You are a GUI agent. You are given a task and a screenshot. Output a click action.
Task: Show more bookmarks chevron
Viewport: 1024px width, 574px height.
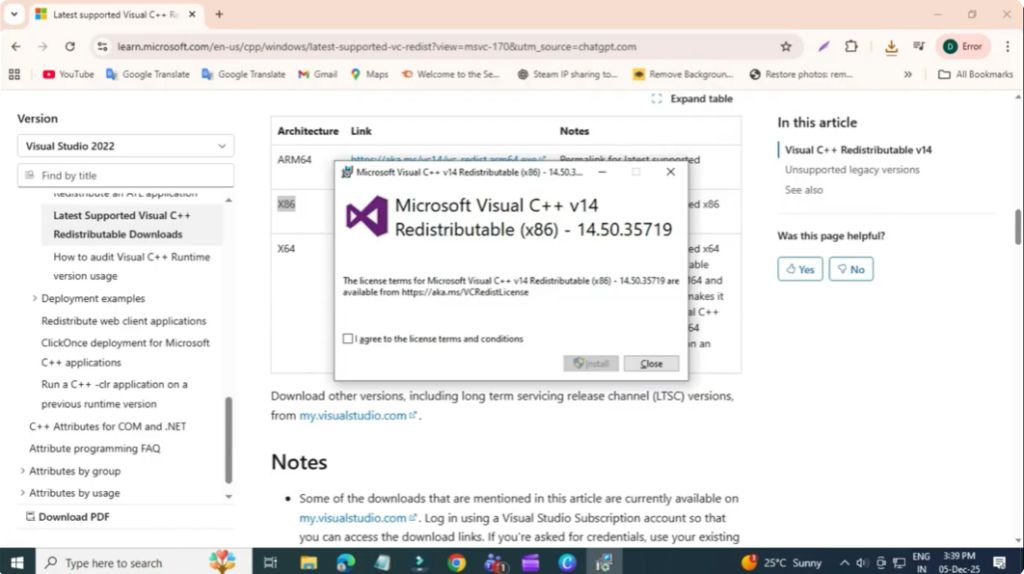click(908, 74)
